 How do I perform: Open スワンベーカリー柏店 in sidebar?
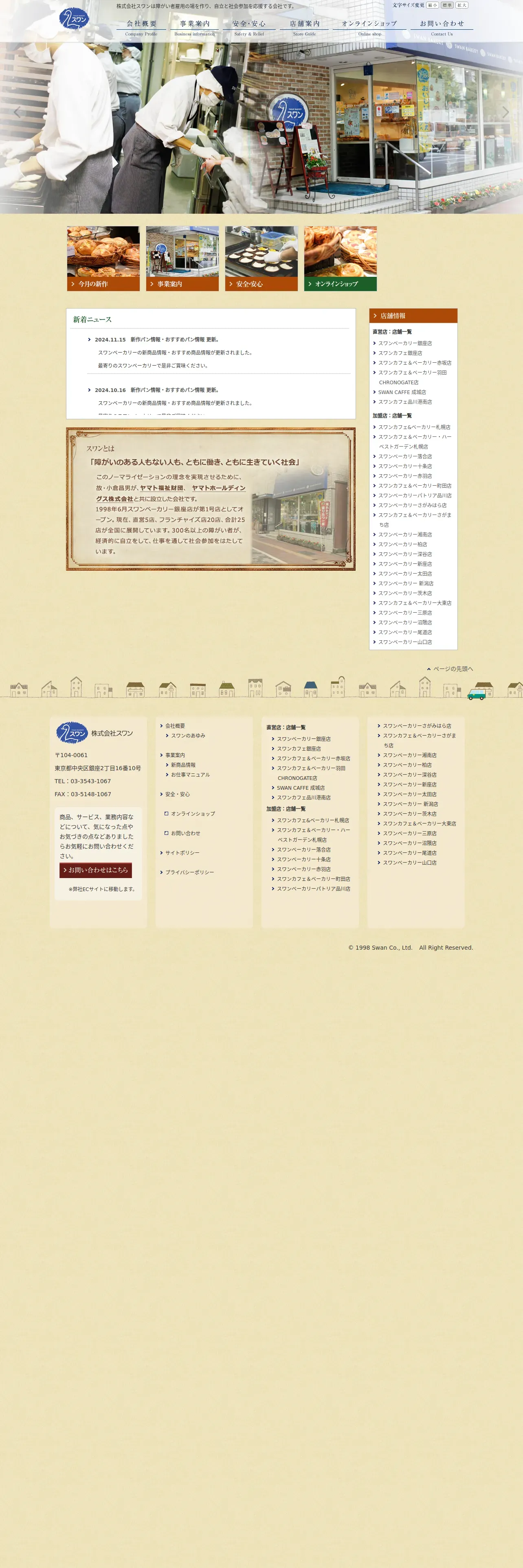pos(402,544)
